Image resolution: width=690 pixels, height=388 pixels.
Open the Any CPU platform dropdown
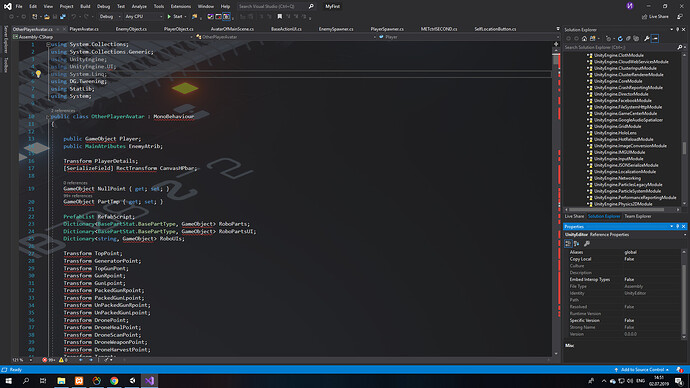[143, 17]
